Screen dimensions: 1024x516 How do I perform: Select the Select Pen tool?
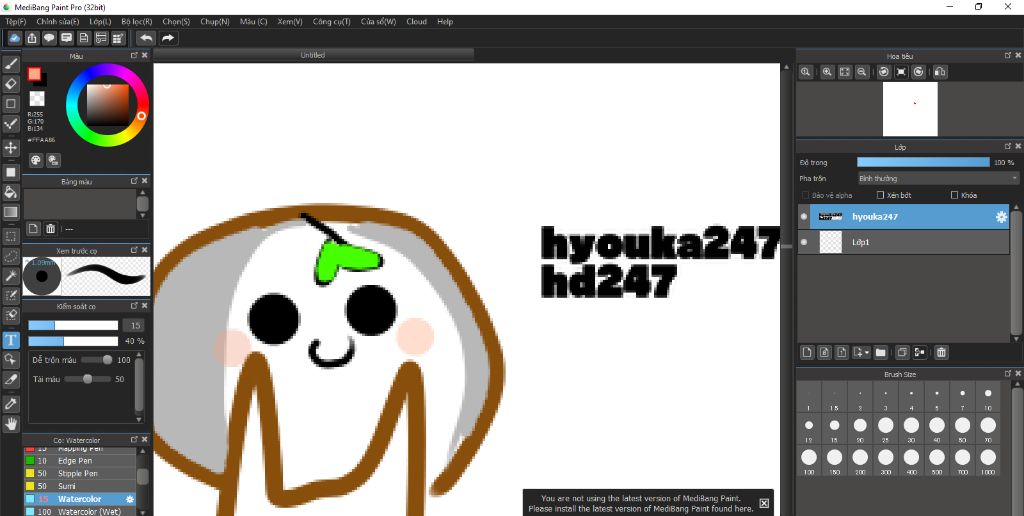(x=10, y=296)
